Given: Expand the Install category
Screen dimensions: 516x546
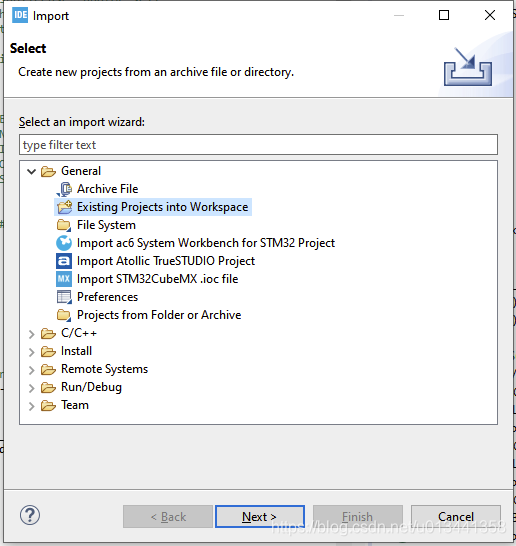Looking at the screenshot, I should (x=32, y=352).
